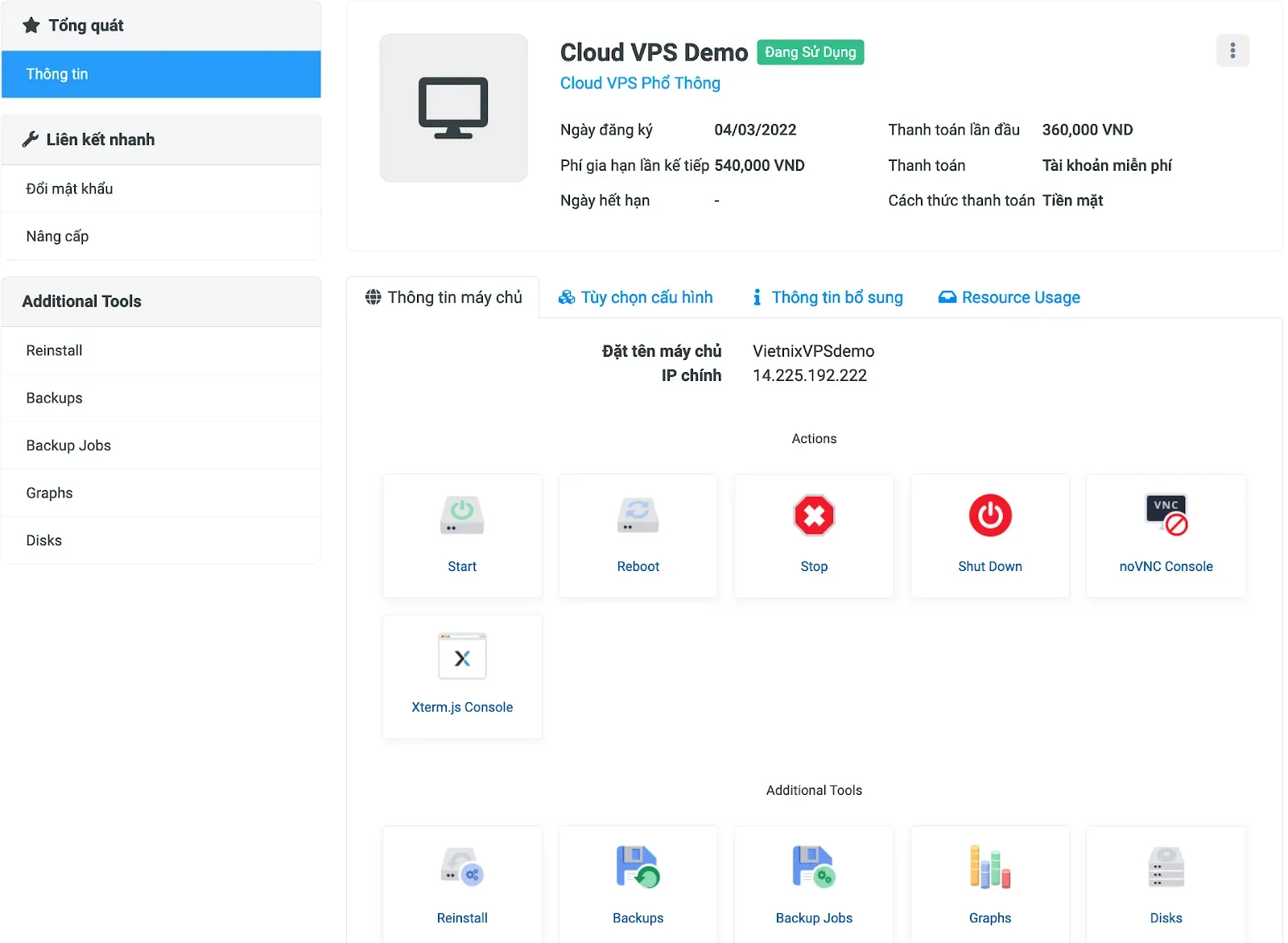Click the noVNC Console label link
The image size is (1288, 943).
[1166, 566]
